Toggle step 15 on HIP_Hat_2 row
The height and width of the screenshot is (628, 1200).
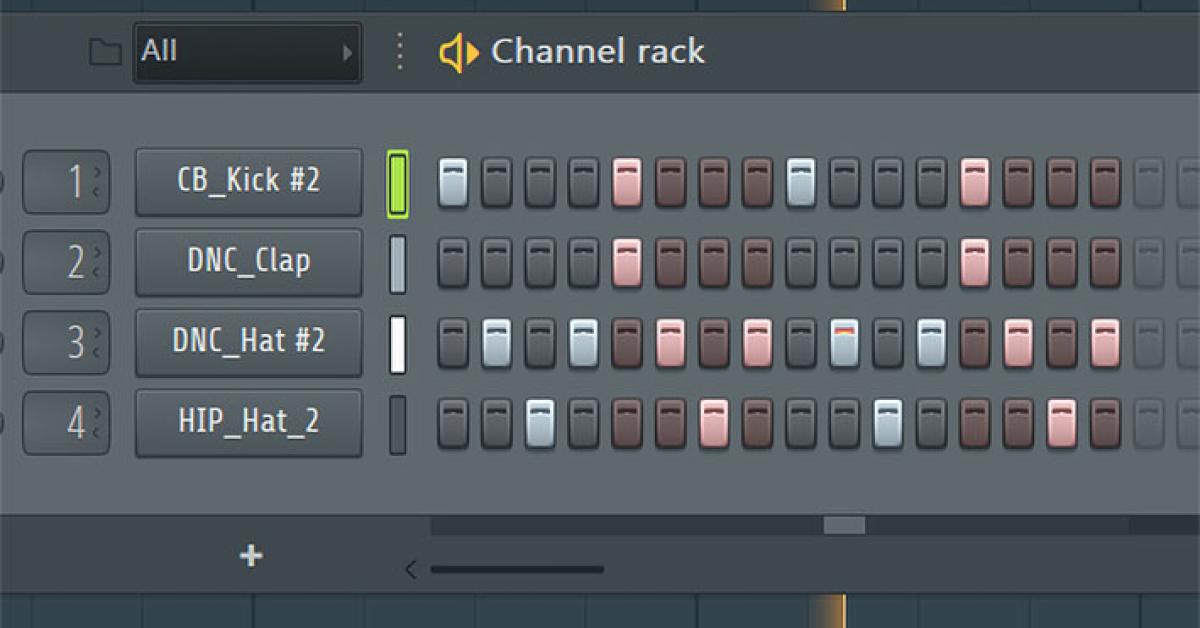[1062, 422]
